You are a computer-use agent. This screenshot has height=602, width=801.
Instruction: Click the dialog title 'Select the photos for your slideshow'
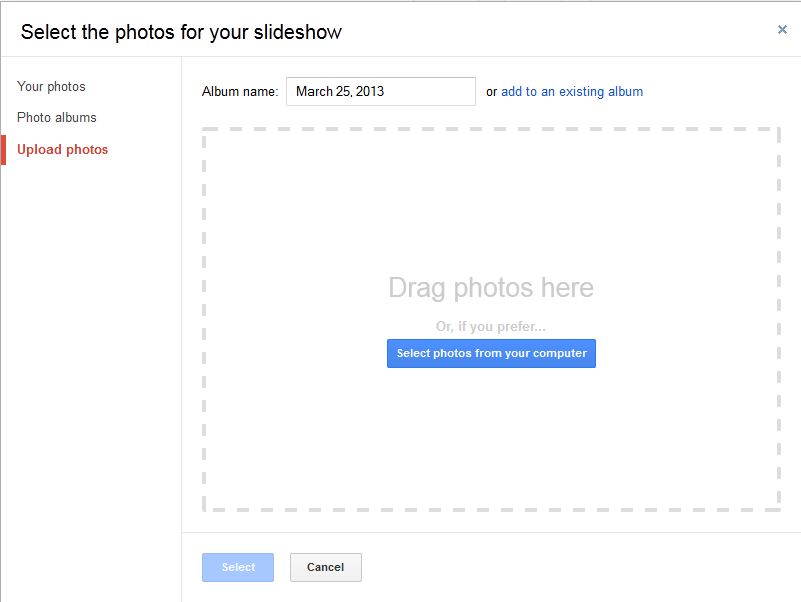[x=181, y=32]
